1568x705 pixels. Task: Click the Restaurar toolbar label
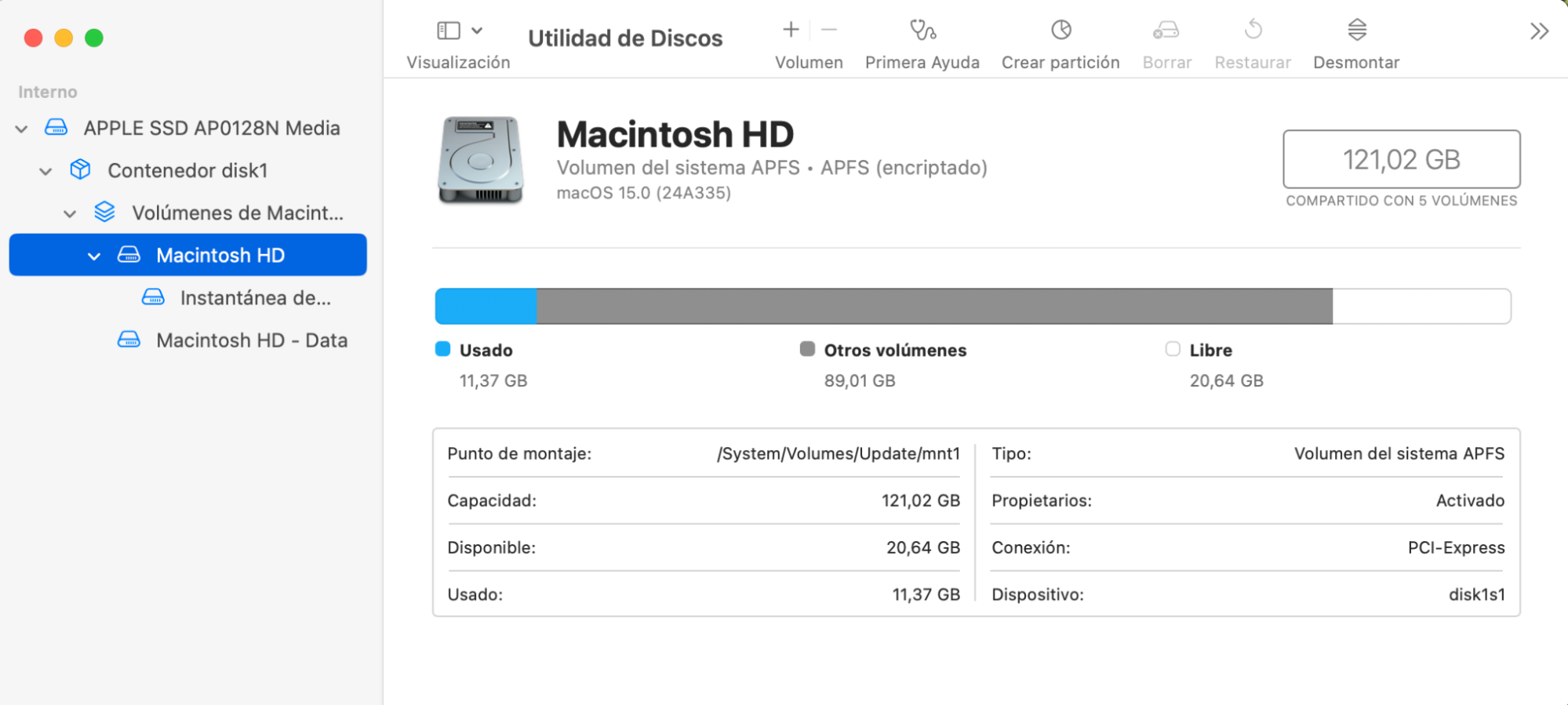[1253, 62]
